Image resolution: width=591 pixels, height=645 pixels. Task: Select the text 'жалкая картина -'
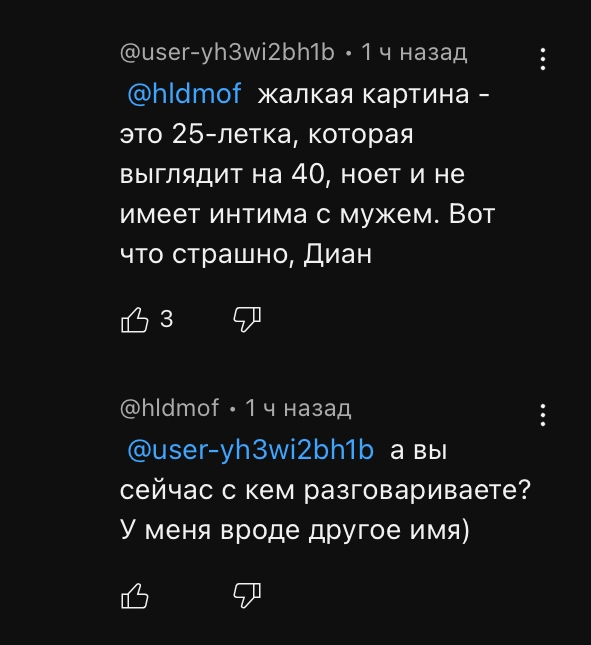pos(373,94)
